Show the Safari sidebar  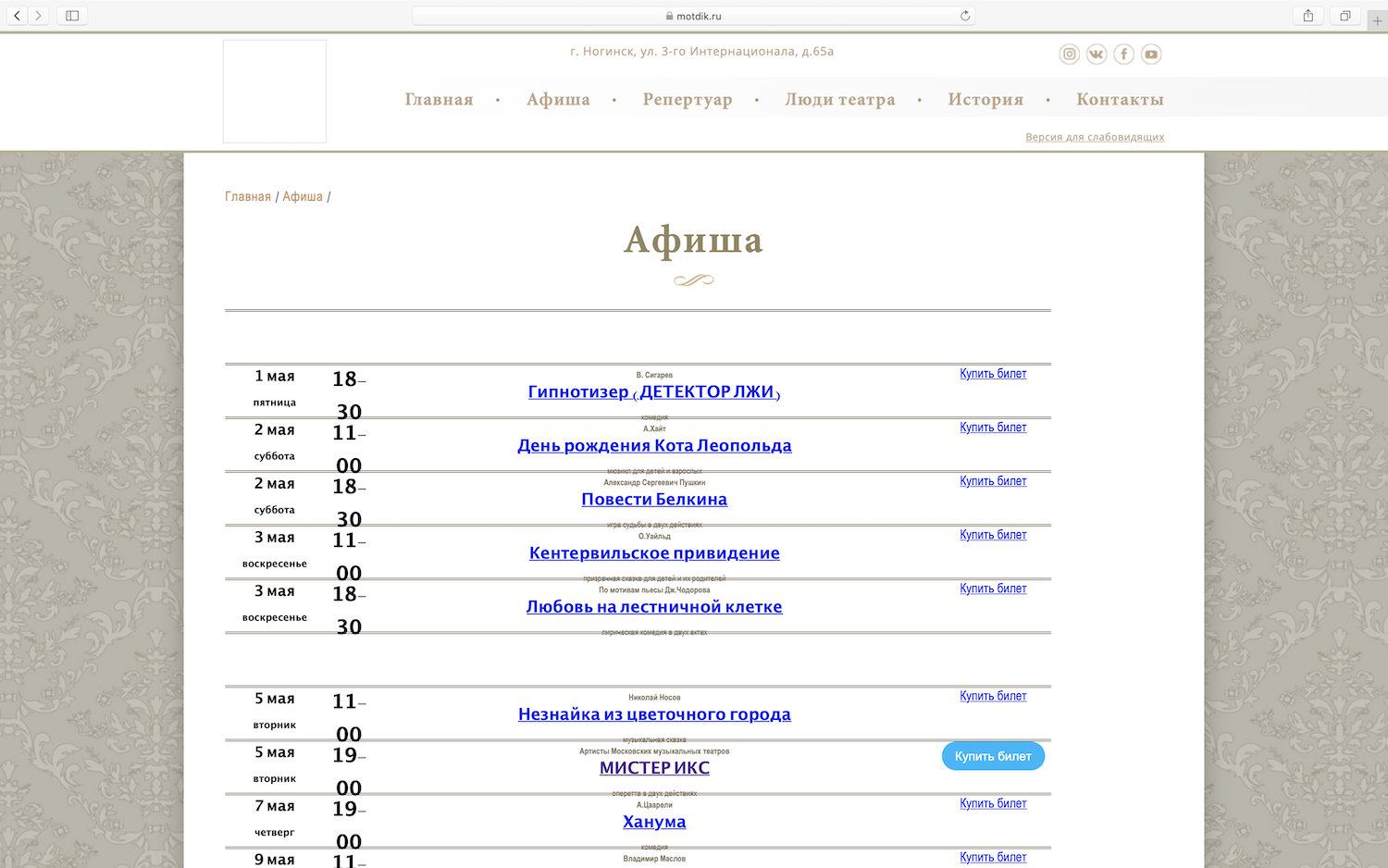tap(72, 16)
